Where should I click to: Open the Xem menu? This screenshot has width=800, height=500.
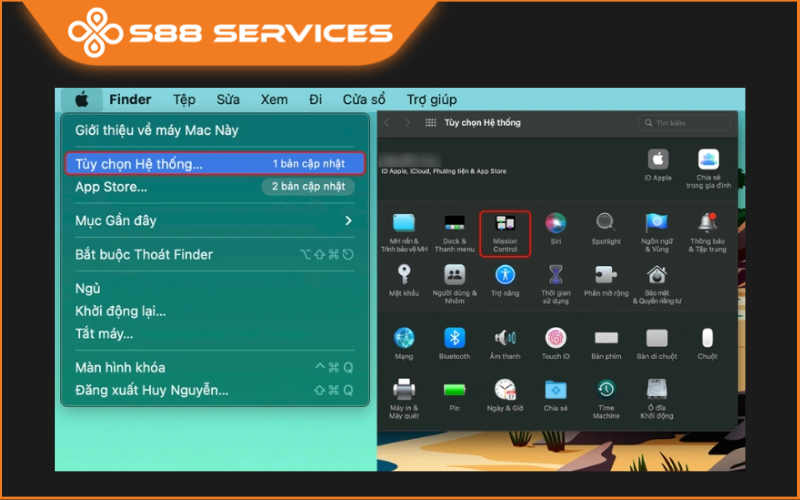(x=274, y=99)
